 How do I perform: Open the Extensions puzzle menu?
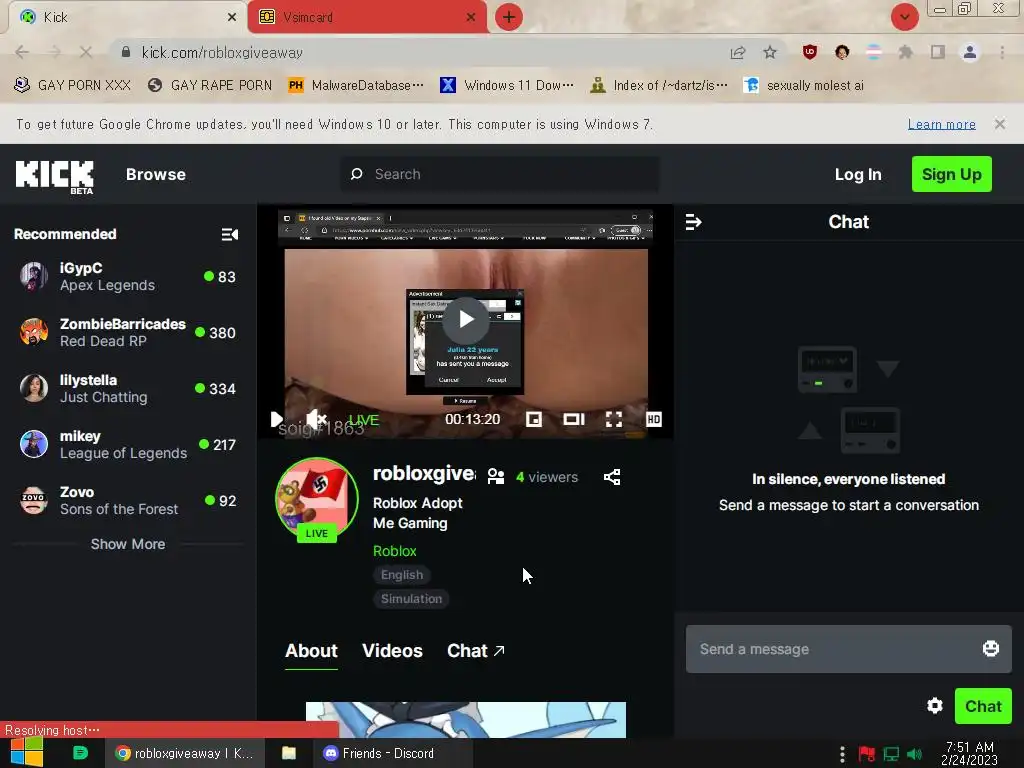tap(905, 52)
